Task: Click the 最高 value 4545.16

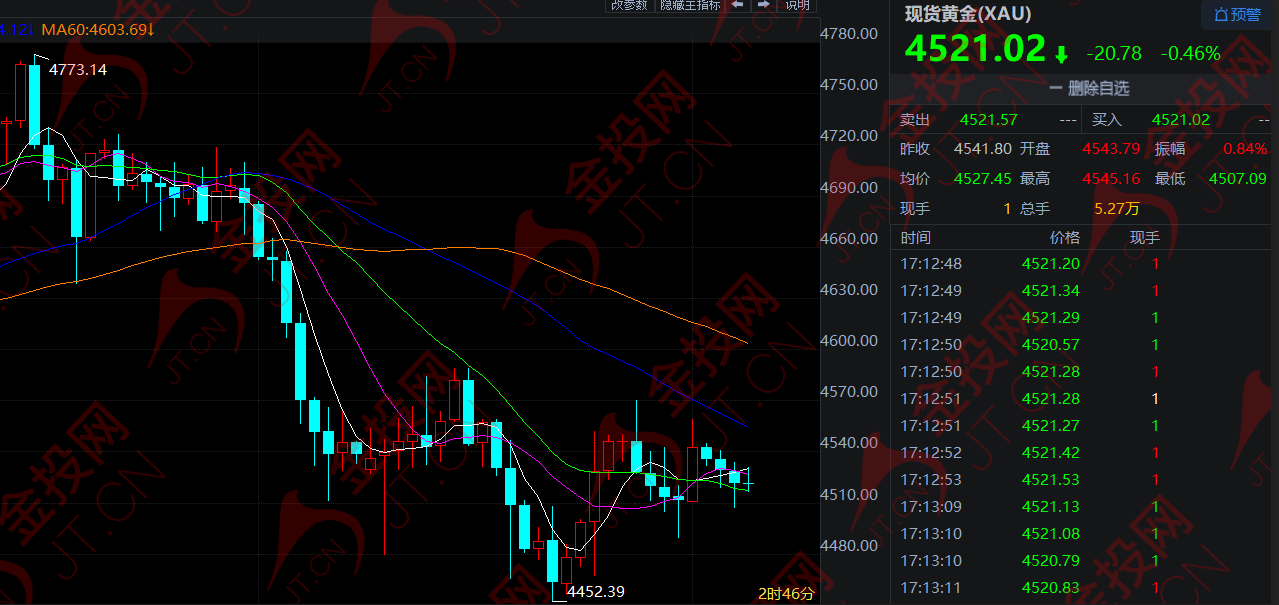Action: coord(1111,178)
